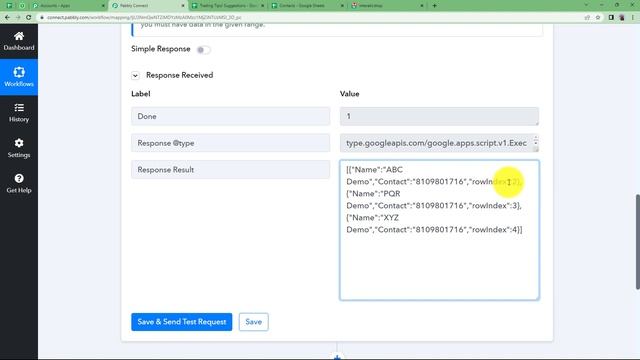Click the 'Label' column heading

[140, 94]
